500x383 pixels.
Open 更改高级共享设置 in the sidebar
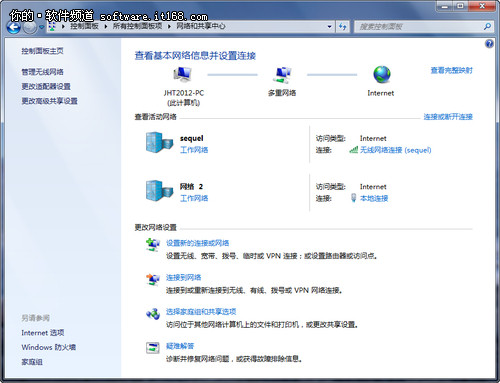click(49, 101)
